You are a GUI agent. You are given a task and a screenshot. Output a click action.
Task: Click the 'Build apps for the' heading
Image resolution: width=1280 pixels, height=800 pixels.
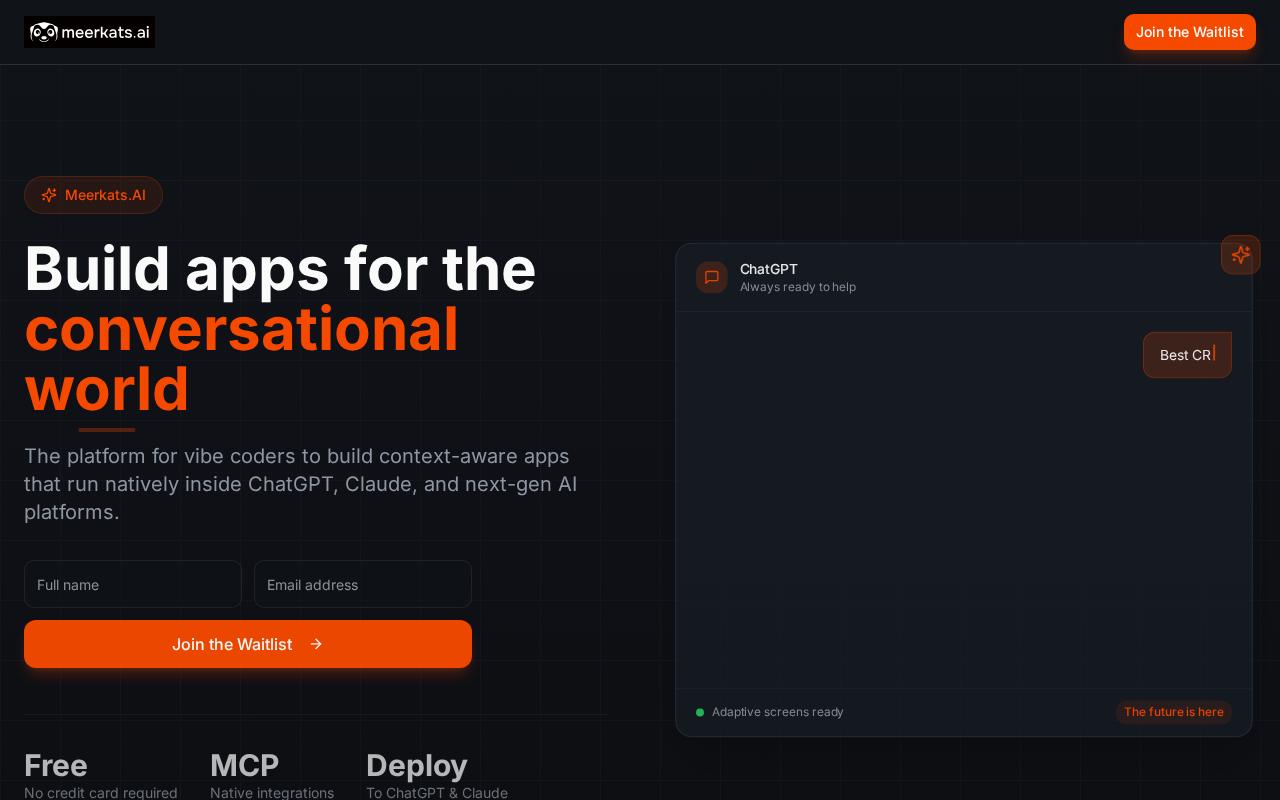click(280, 269)
